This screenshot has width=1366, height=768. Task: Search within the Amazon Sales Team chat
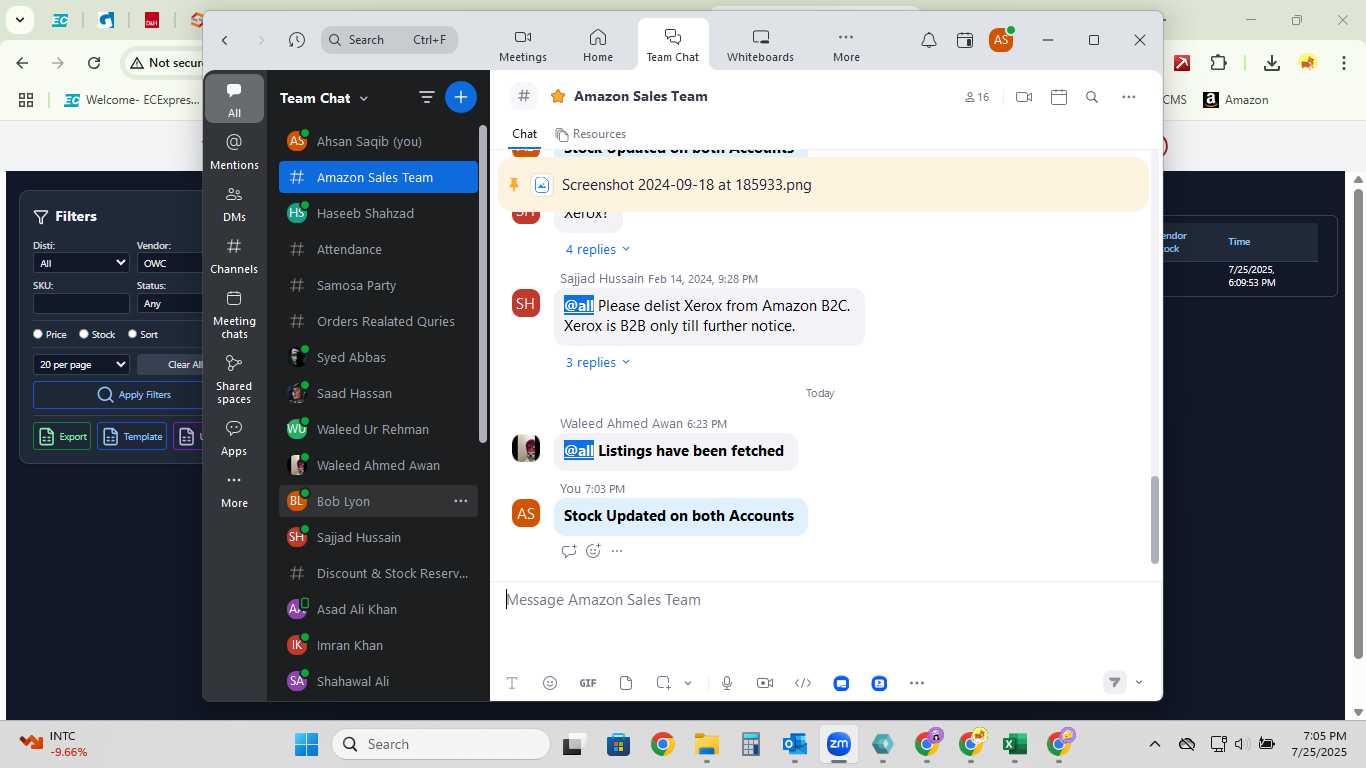pos(1092,97)
